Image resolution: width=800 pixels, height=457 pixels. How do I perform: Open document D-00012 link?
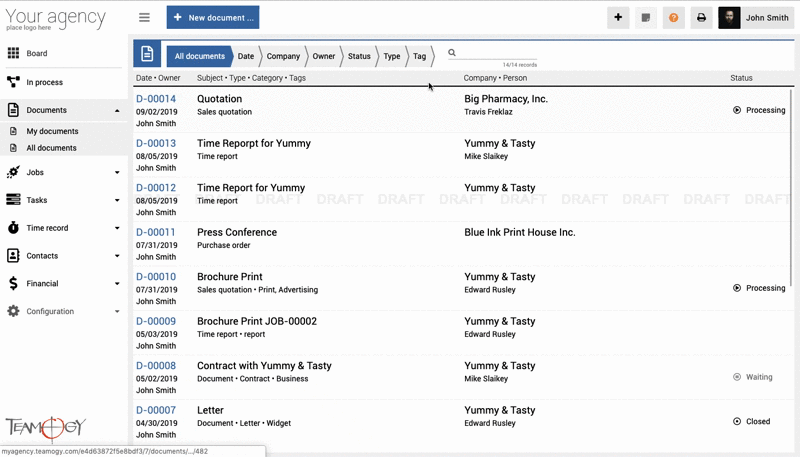[156, 188]
